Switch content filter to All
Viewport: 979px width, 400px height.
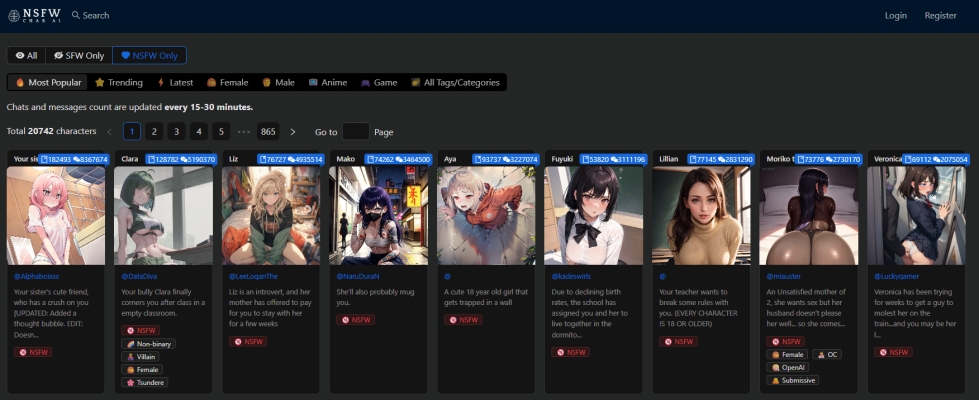coord(26,56)
